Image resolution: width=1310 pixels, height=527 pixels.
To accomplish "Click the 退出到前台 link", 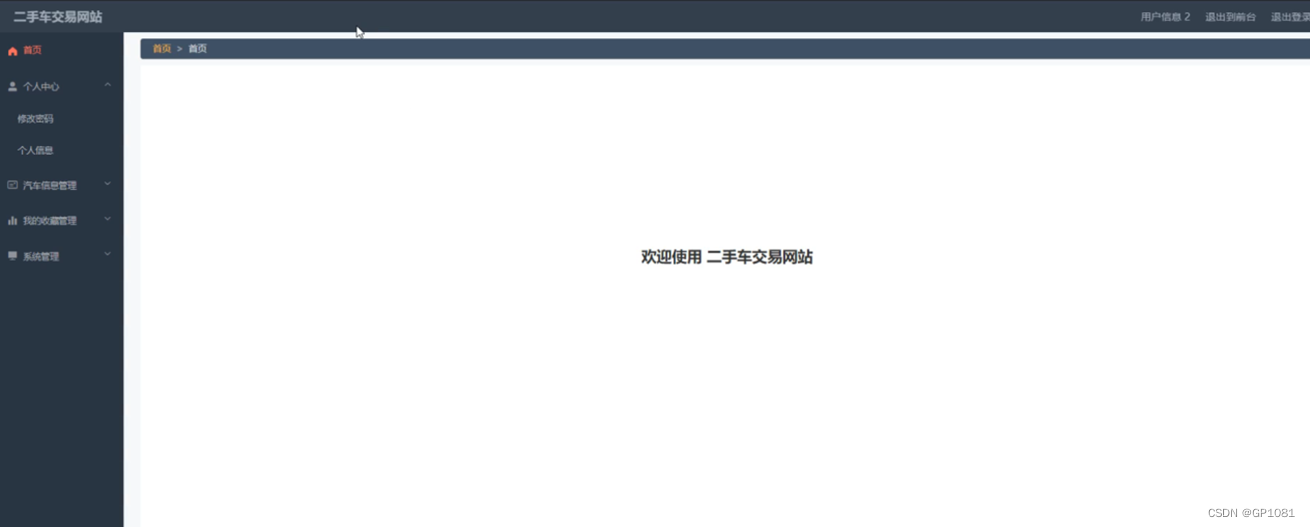I will pyautogui.click(x=1230, y=17).
